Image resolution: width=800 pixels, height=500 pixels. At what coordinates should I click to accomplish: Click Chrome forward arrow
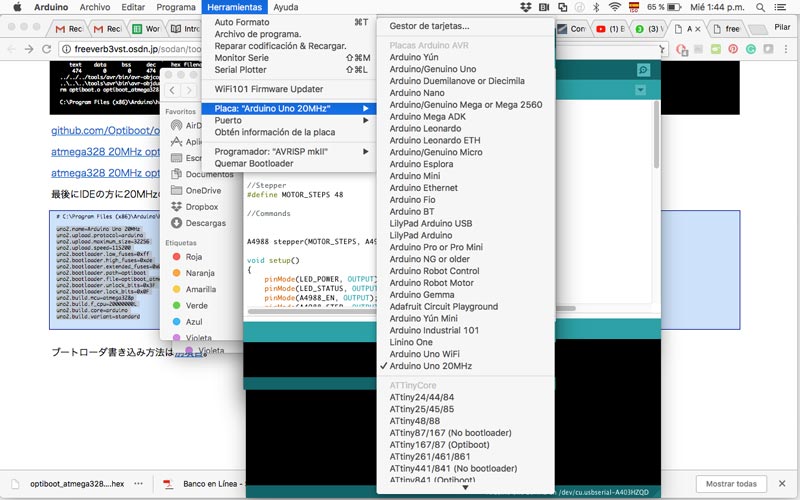pos(29,49)
